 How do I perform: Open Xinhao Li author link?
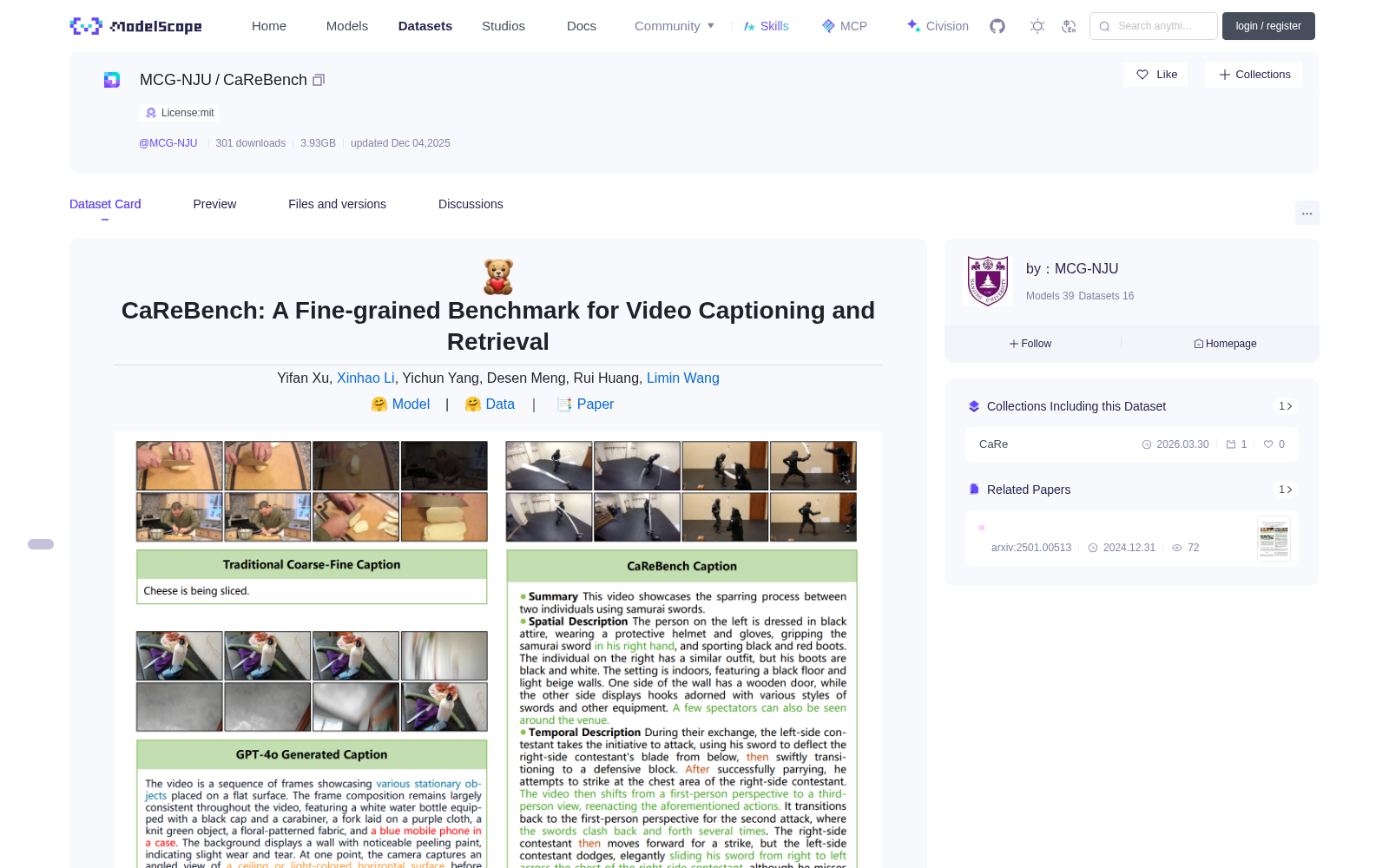click(365, 378)
